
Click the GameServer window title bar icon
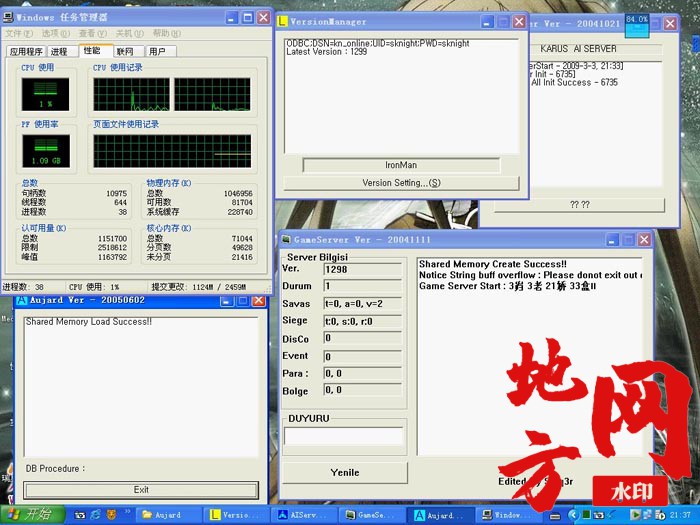[286, 240]
